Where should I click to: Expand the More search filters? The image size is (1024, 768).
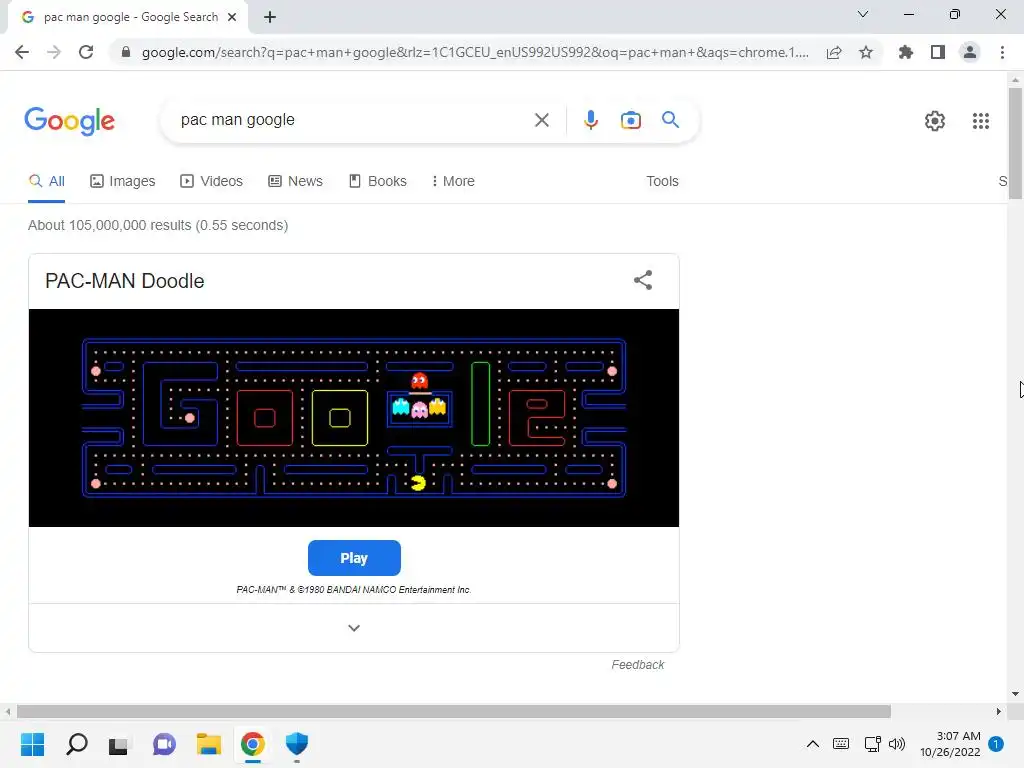[453, 181]
